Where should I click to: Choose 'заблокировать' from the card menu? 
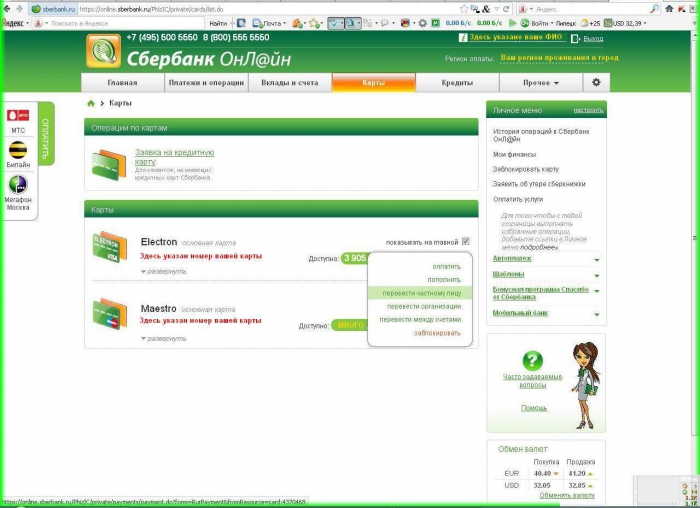click(437, 332)
